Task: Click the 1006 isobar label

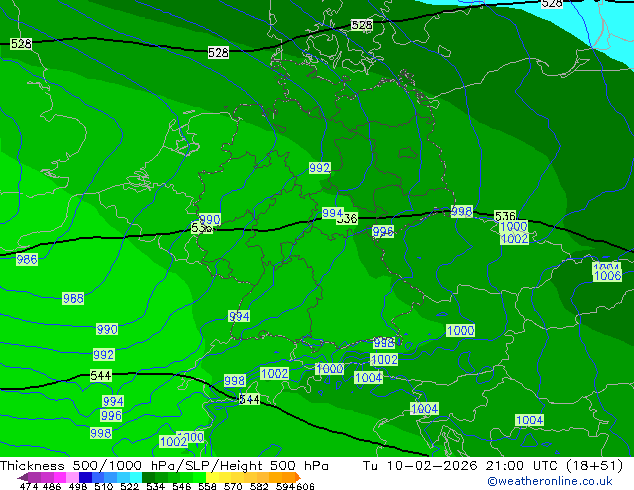Action: [607, 276]
